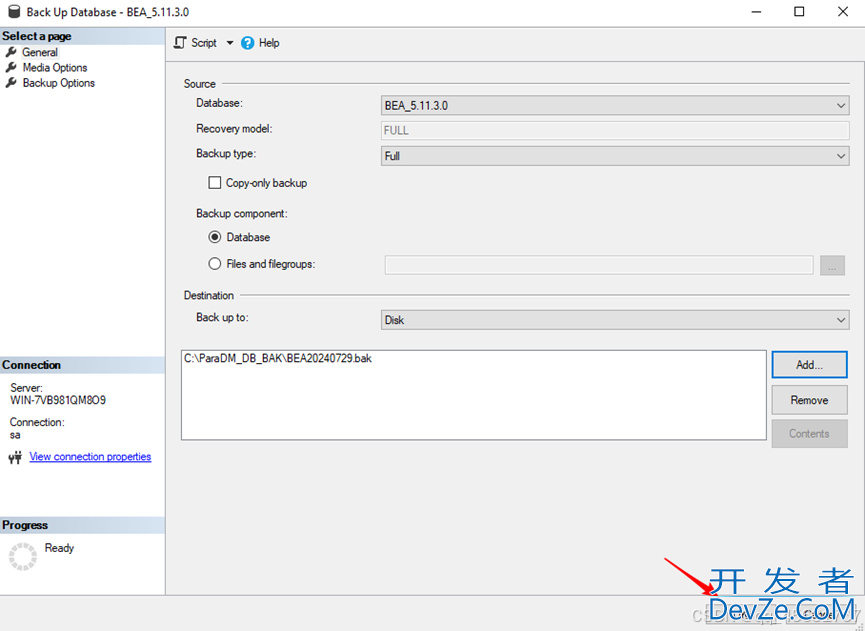Maximize the Back Up Database window

tap(799, 12)
